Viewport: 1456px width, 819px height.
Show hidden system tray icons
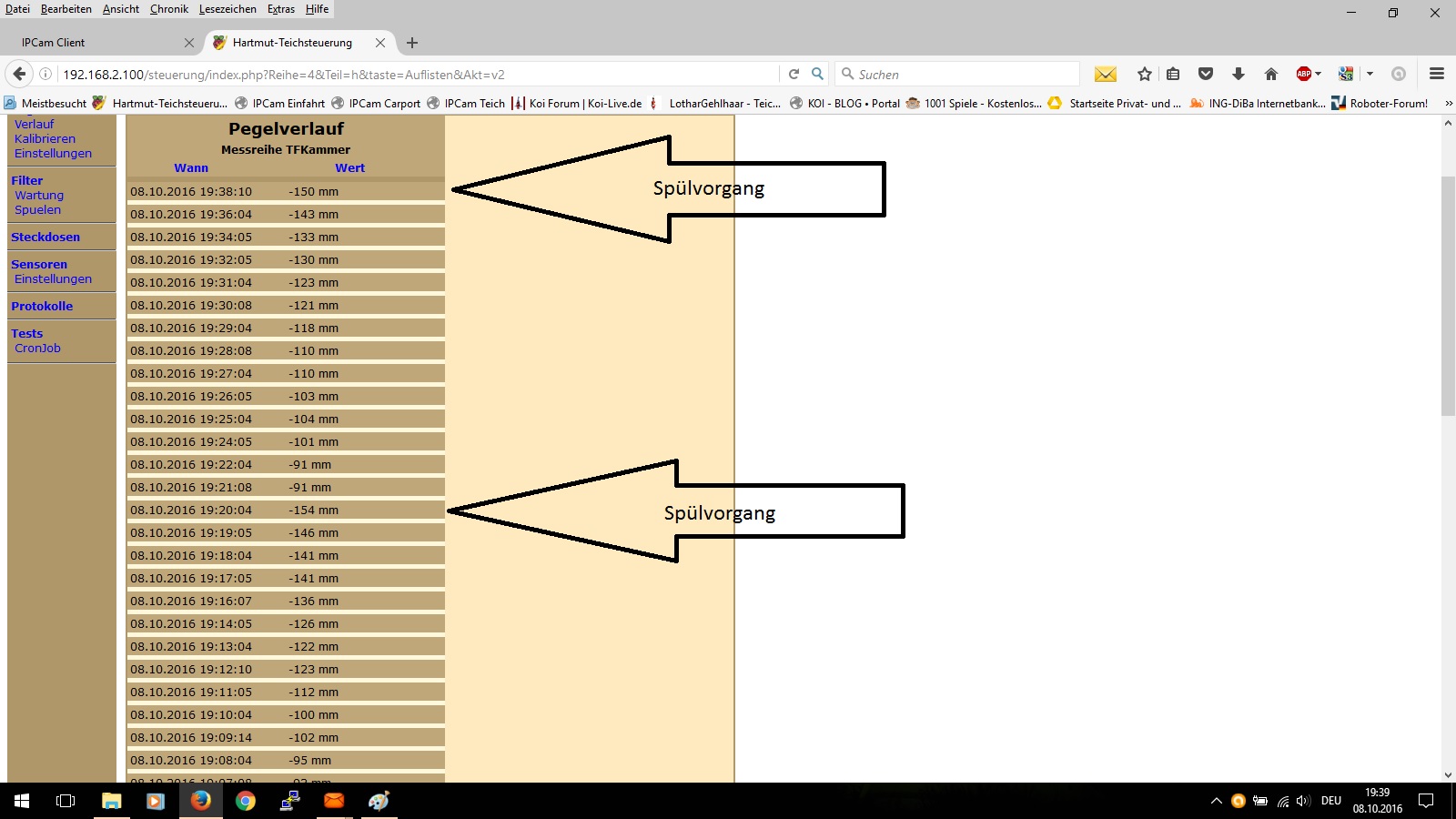click(x=1216, y=801)
